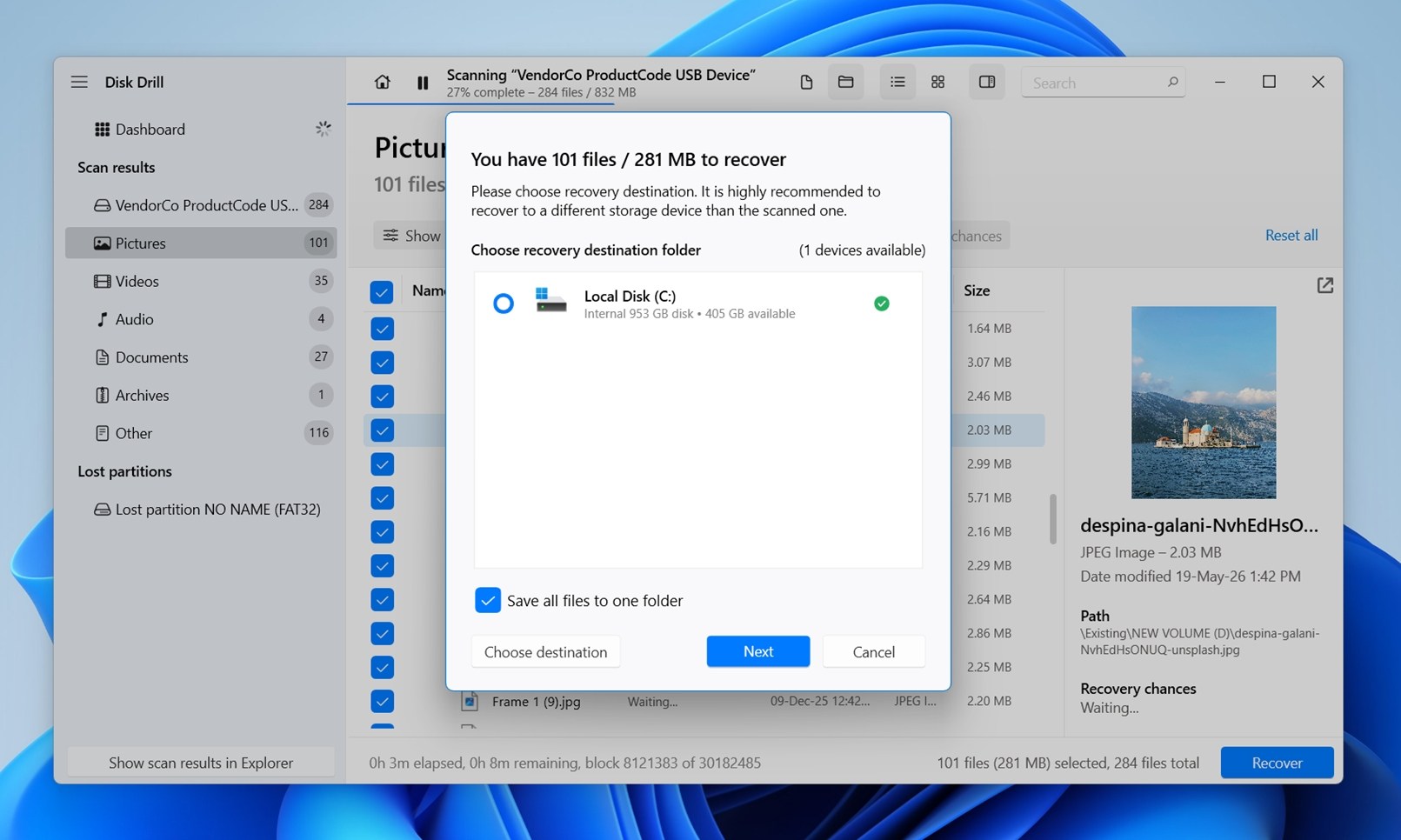1401x840 pixels.
Task: Click the file list vertical scrollbar
Action: 1052,518
